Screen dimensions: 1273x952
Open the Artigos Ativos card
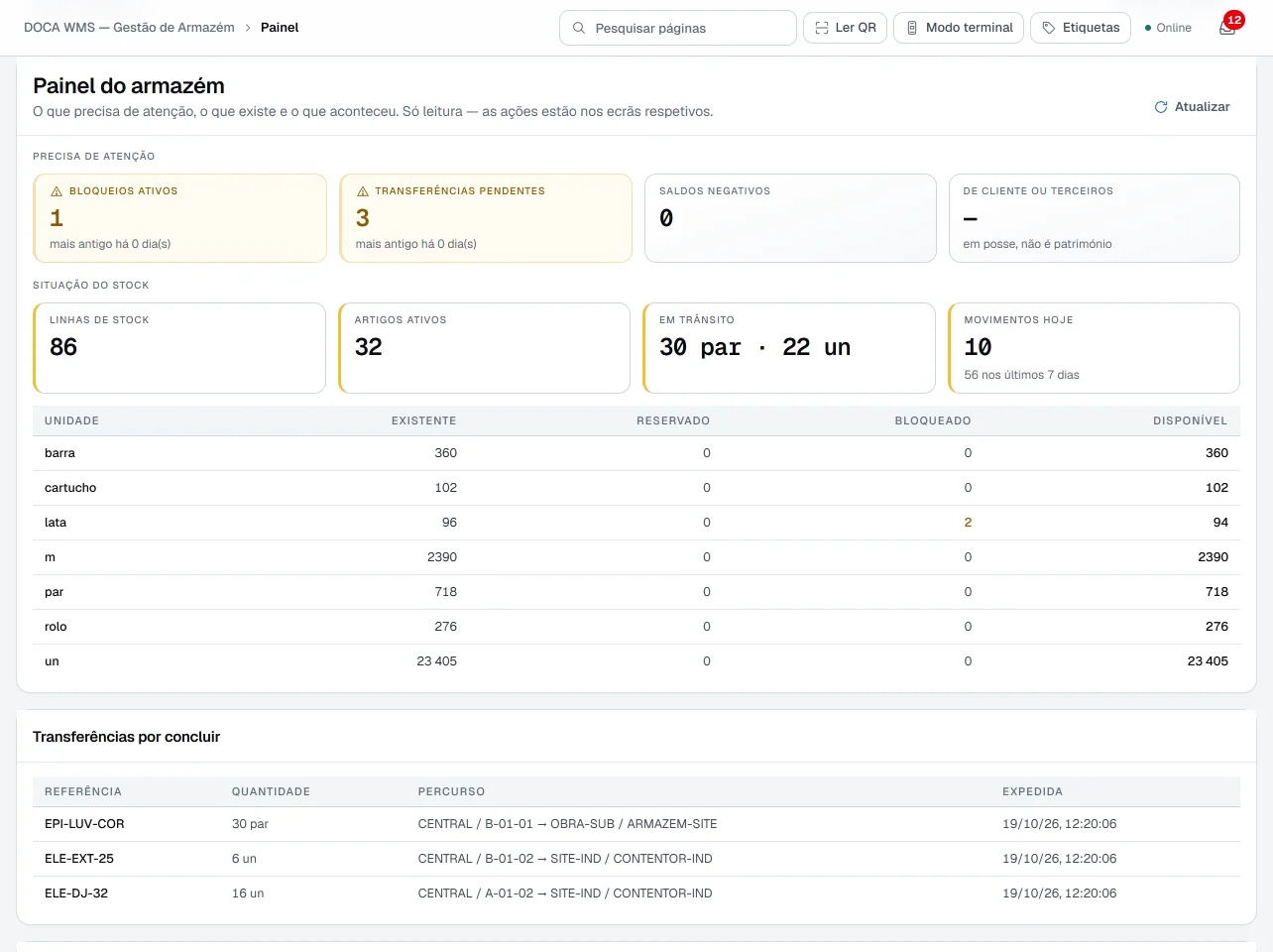tap(484, 348)
